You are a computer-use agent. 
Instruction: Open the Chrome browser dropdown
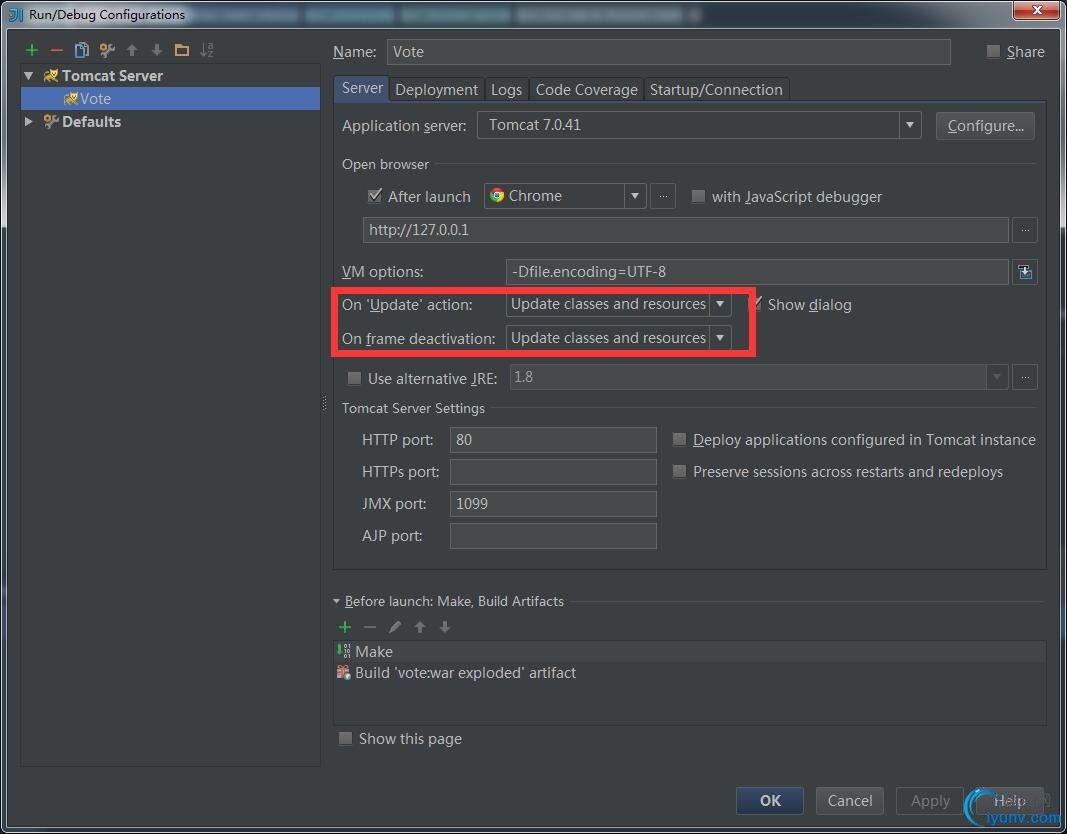point(634,196)
